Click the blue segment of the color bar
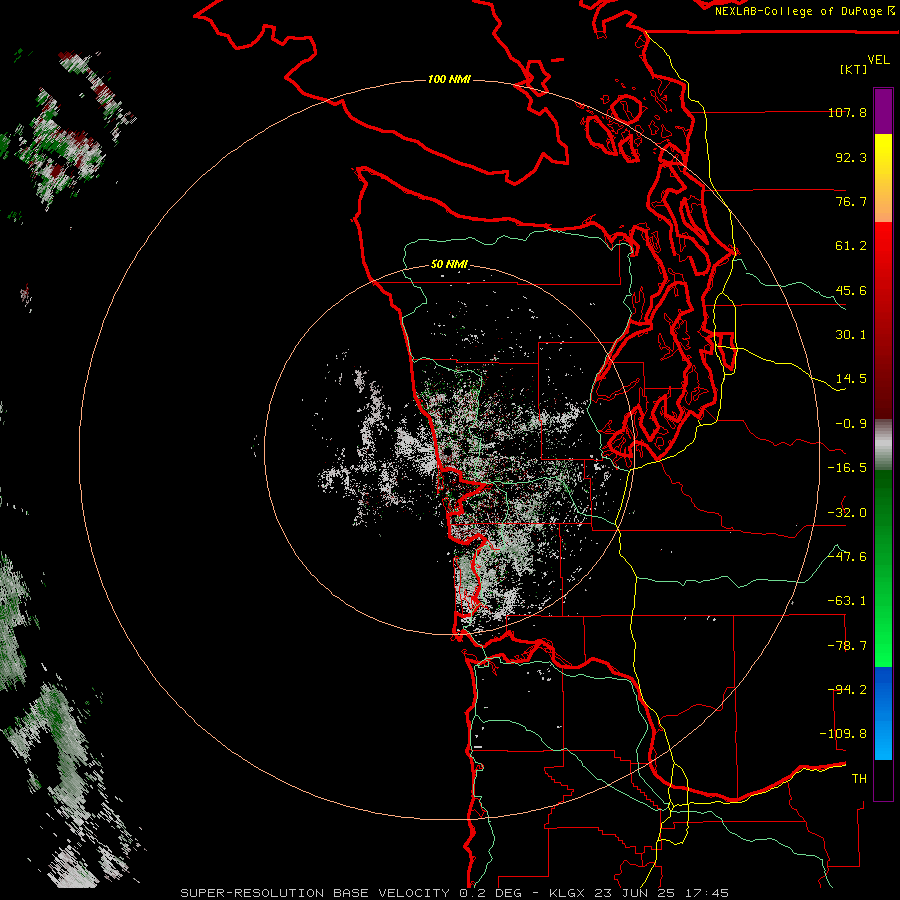 coord(883,713)
